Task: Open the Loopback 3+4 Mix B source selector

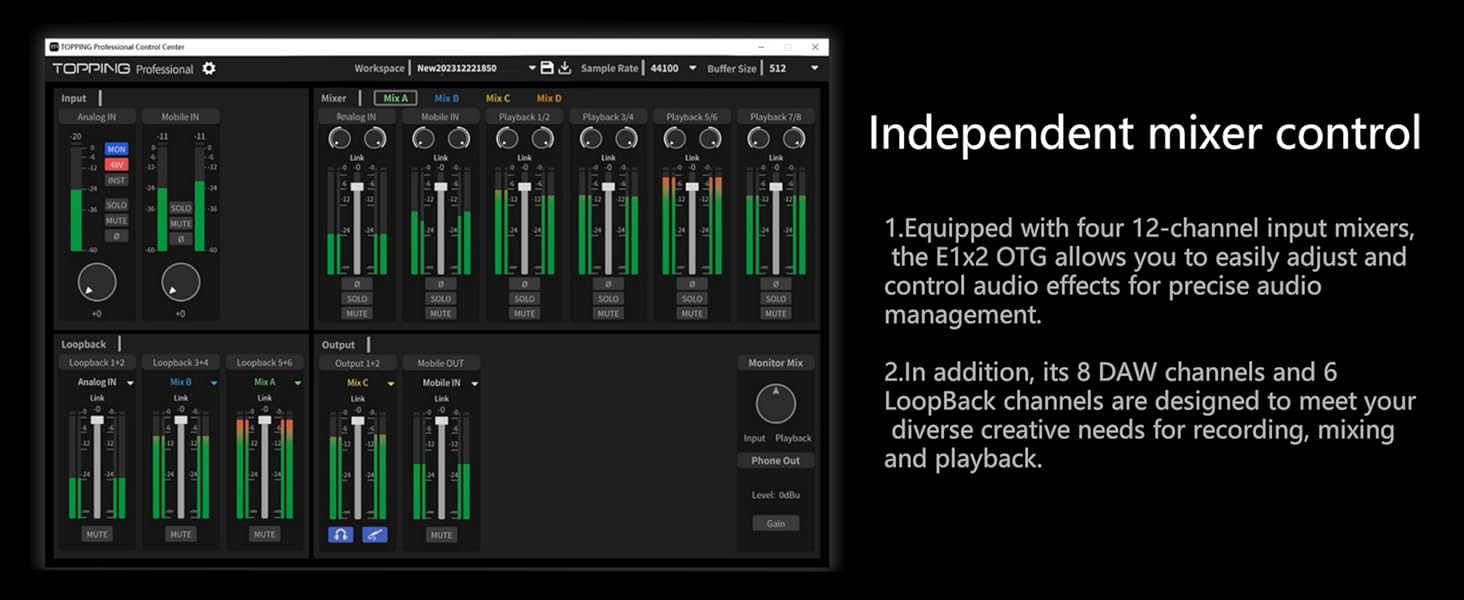Action: [x=214, y=383]
